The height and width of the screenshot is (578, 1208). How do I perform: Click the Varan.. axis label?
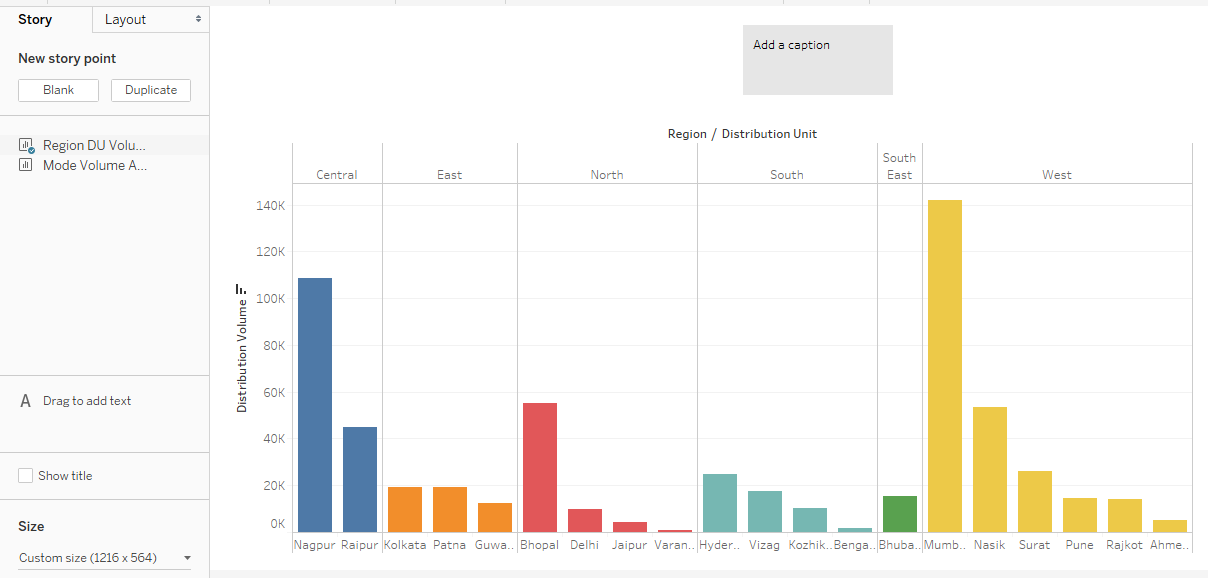pyautogui.click(x=675, y=546)
